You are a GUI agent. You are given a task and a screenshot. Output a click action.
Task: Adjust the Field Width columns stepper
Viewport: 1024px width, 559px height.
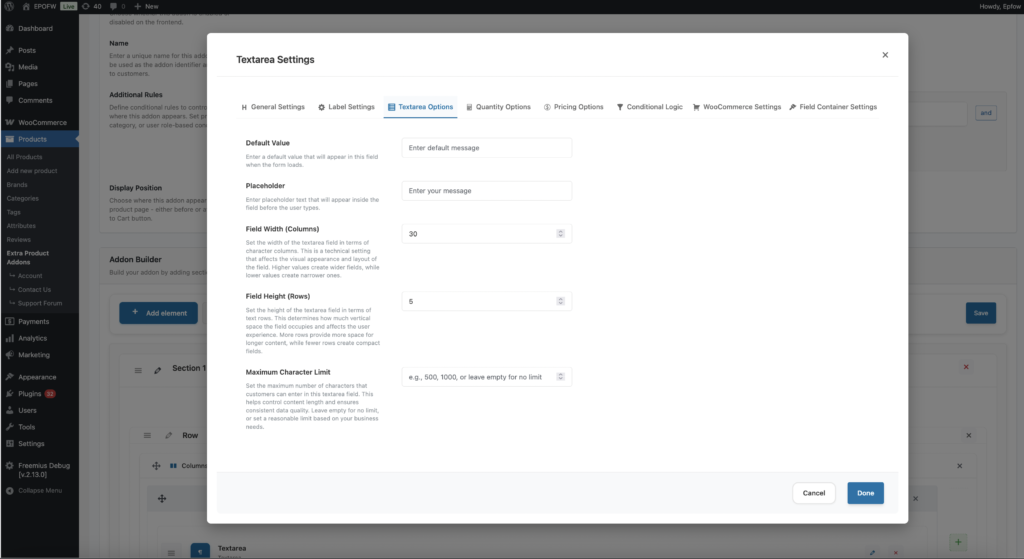[x=560, y=233]
